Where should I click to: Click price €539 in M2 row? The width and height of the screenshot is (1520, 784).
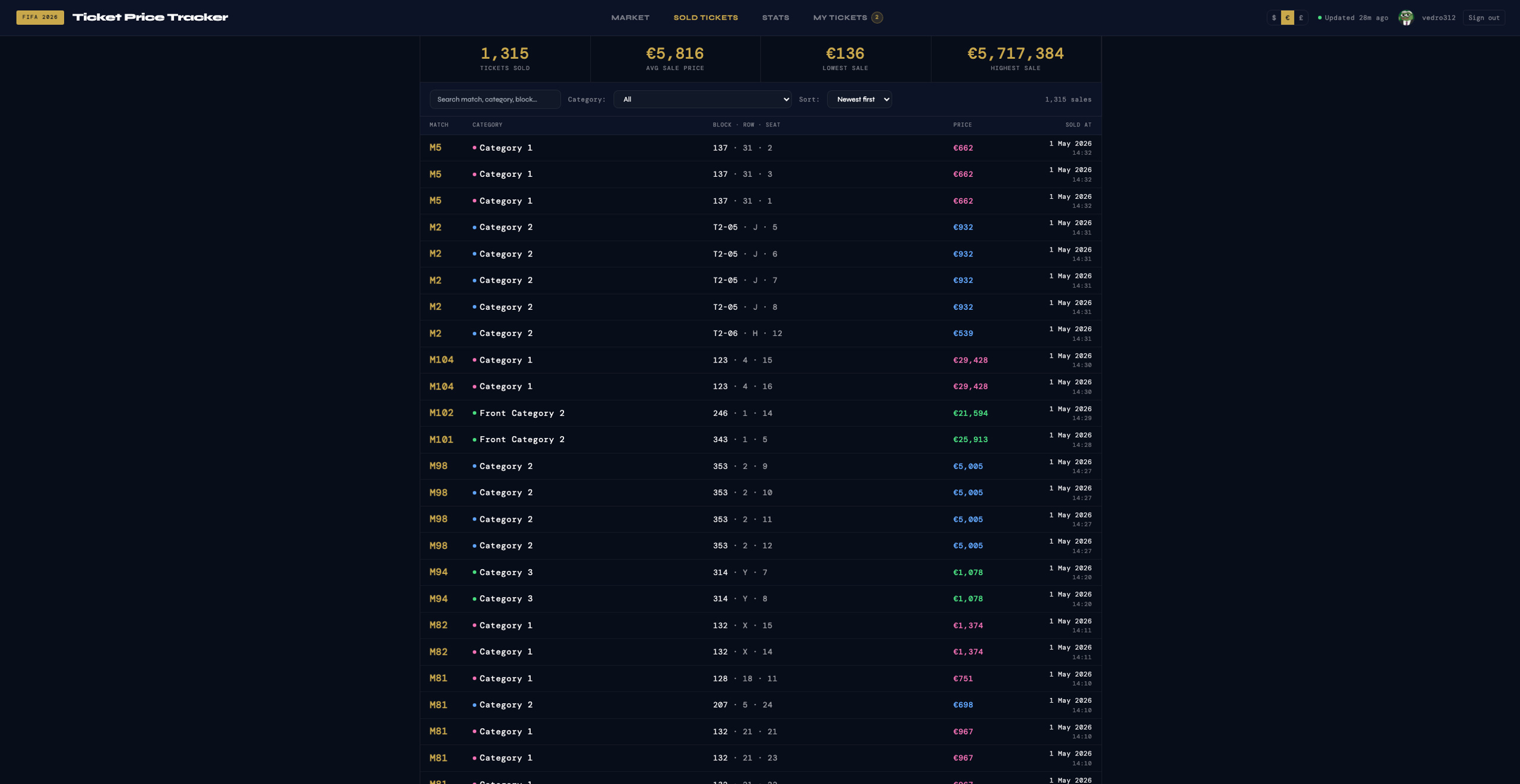pyautogui.click(x=962, y=334)
